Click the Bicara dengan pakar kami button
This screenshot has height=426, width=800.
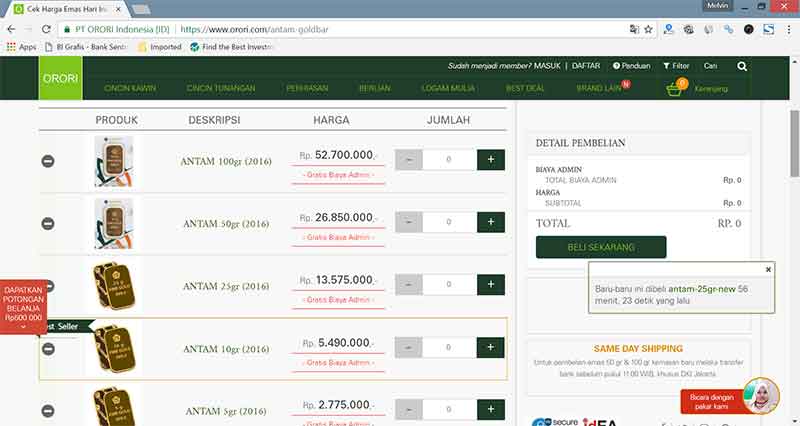[712, 402]
